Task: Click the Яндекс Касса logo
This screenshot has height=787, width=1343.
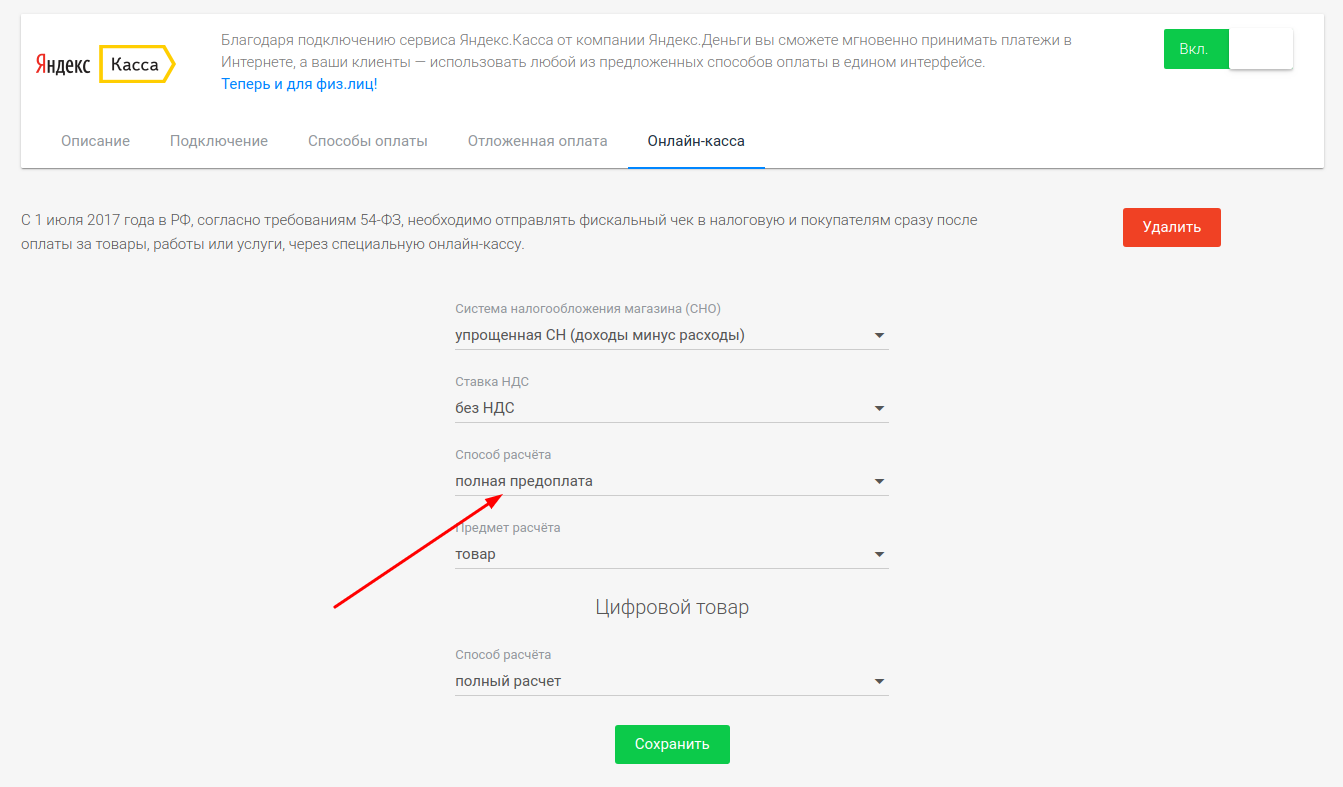Action: pyautogui.click(x=105, y=64)
